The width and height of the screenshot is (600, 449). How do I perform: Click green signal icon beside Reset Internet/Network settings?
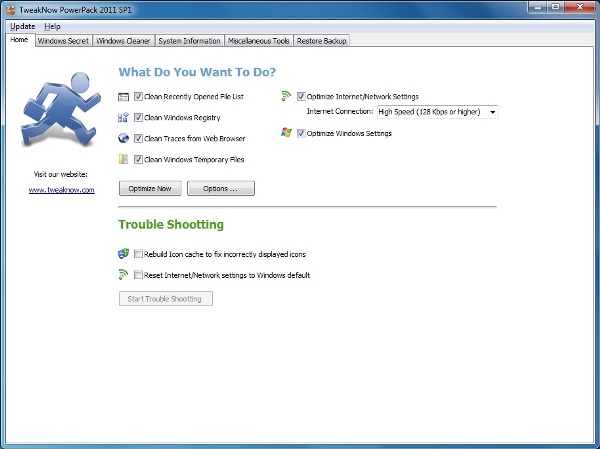click(123, 274)
